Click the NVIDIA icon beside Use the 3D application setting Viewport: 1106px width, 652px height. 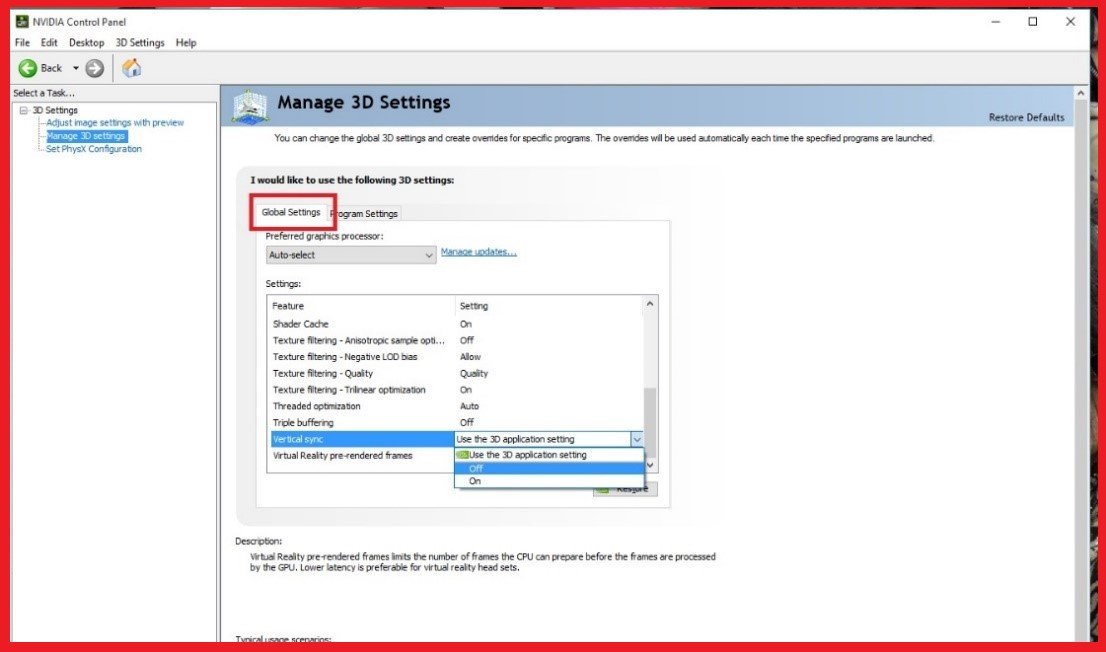point(461,454)
